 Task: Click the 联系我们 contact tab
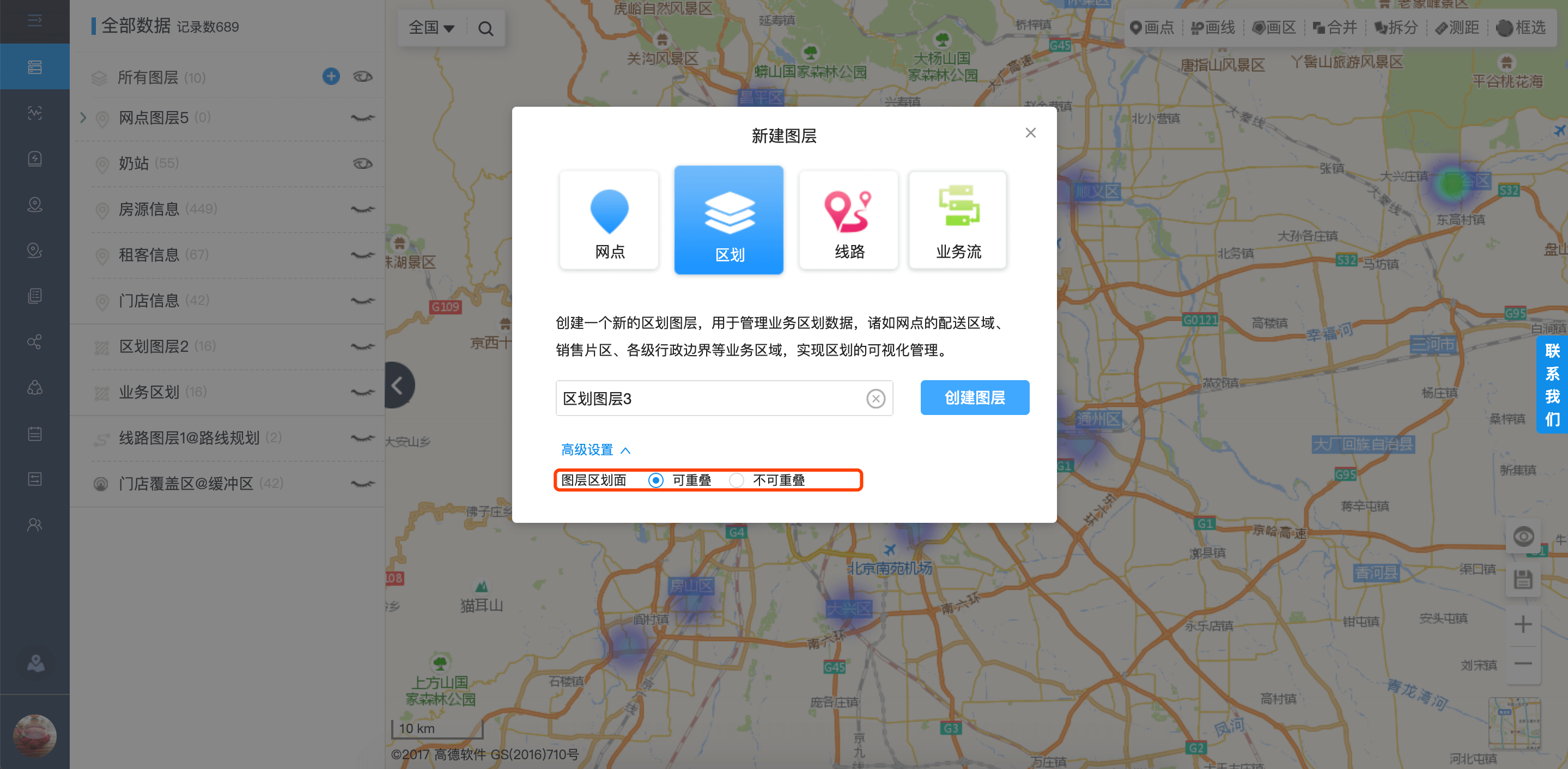1552,384
